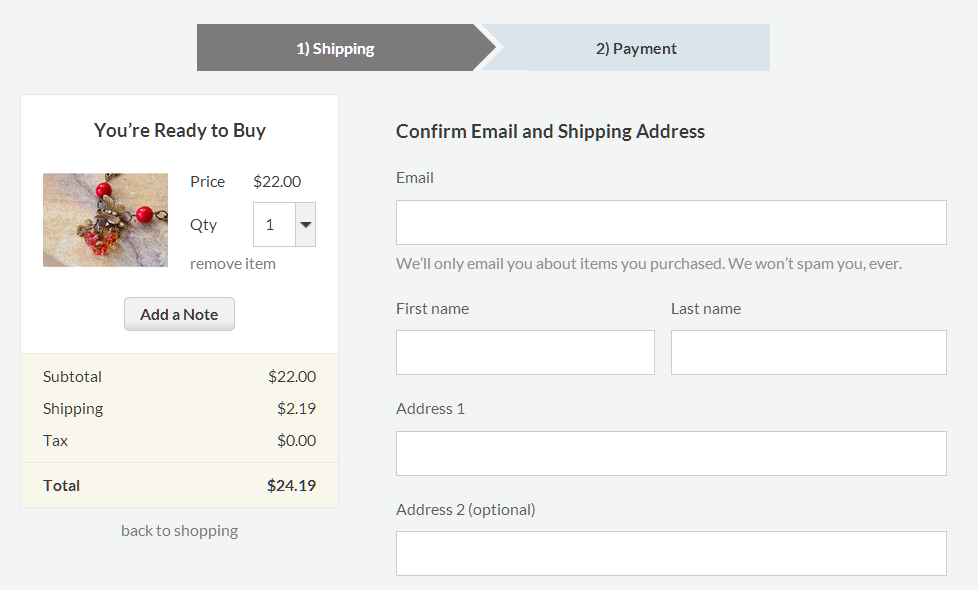Click the Address 2 (optional) label
The image size is (978, 590).
pyautogui.click(x=466, y=509)
